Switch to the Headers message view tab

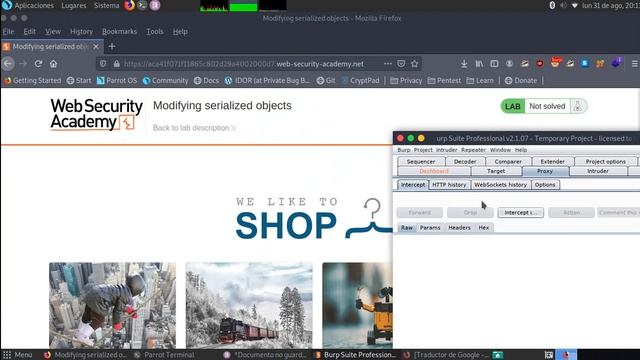point(459,228)
